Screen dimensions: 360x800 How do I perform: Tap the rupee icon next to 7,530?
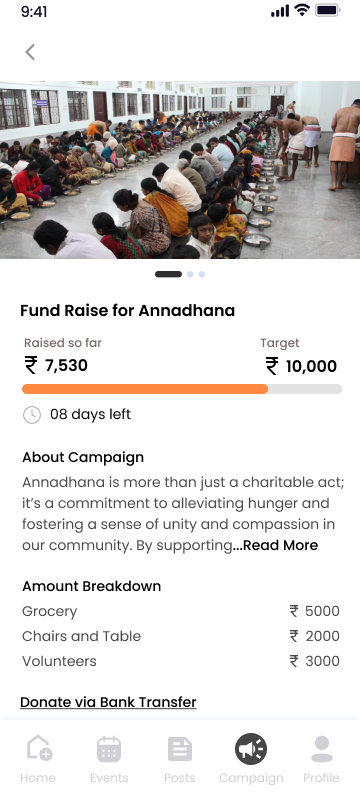tap(31, 365)
